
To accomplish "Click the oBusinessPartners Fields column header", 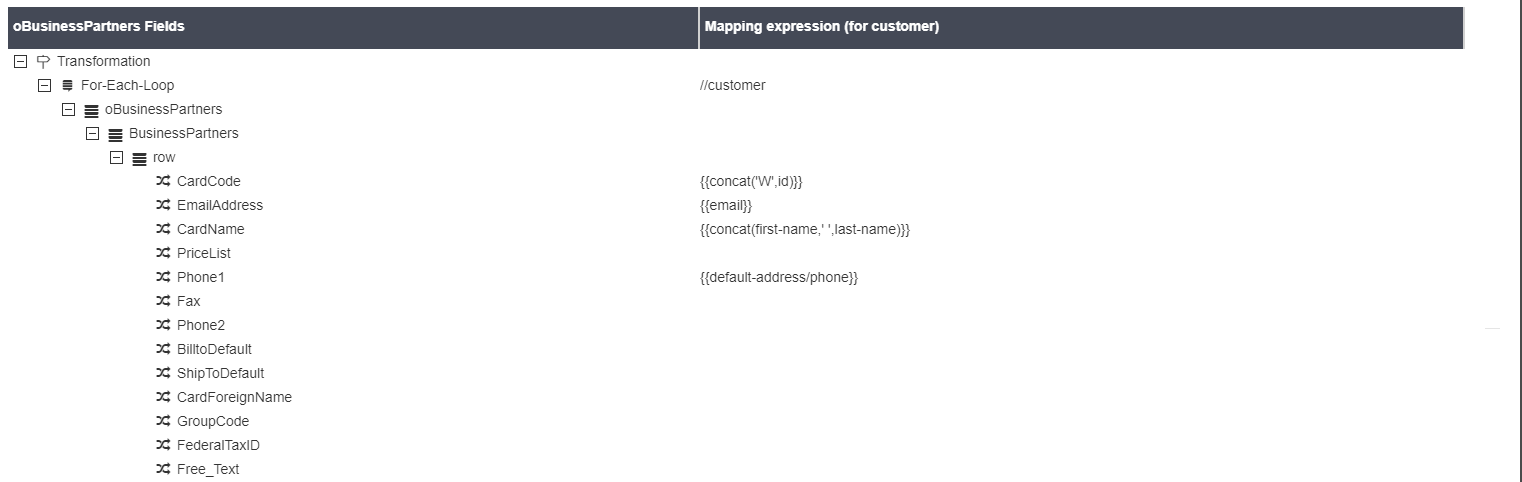I will 98,27.
